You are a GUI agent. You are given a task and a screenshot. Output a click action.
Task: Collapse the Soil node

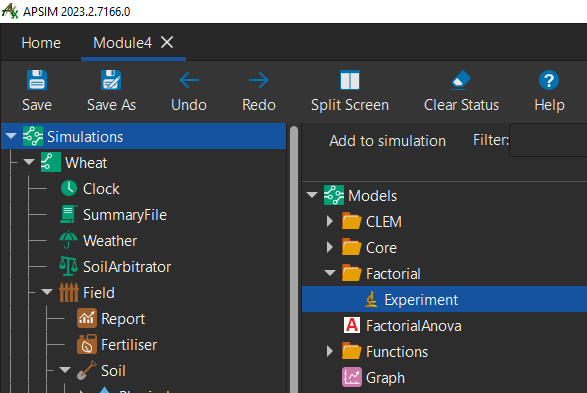pos(65,370)
